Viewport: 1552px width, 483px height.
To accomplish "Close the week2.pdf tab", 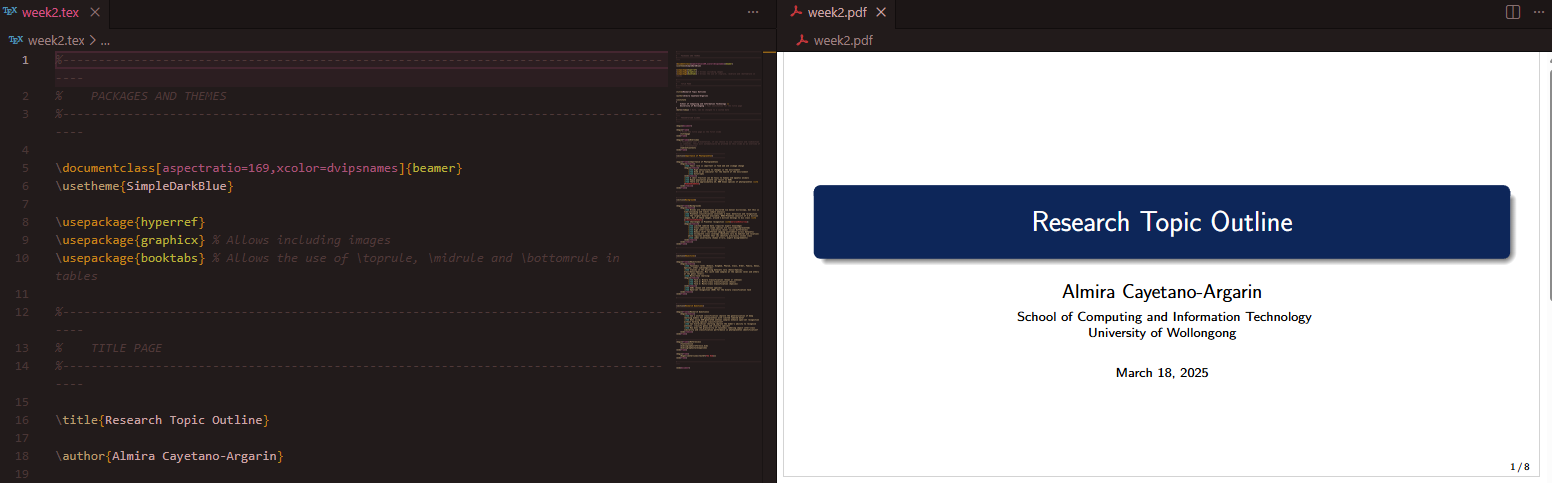I will 881,12.
